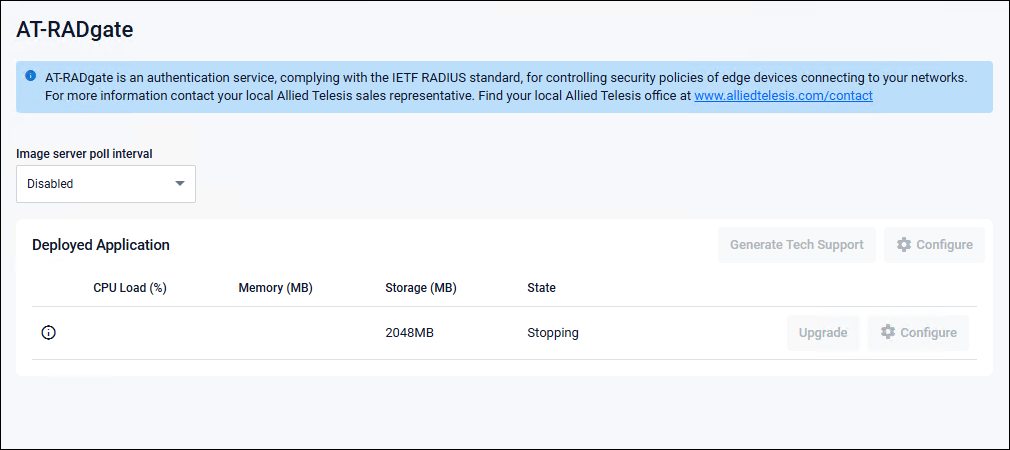Viewport: 1010px width, 450px height.
Task: Click the Deployed Application heading
Action: coord(101,245)
